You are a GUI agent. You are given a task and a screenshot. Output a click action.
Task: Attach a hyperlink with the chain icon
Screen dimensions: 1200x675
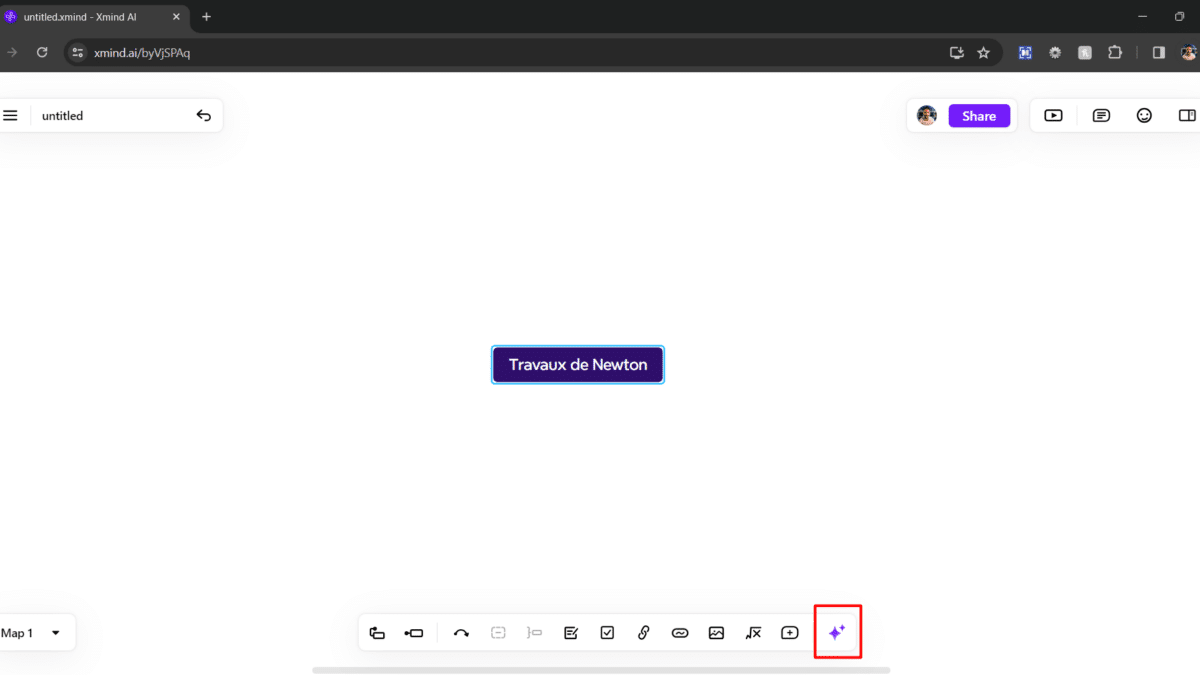pos(644,633)
